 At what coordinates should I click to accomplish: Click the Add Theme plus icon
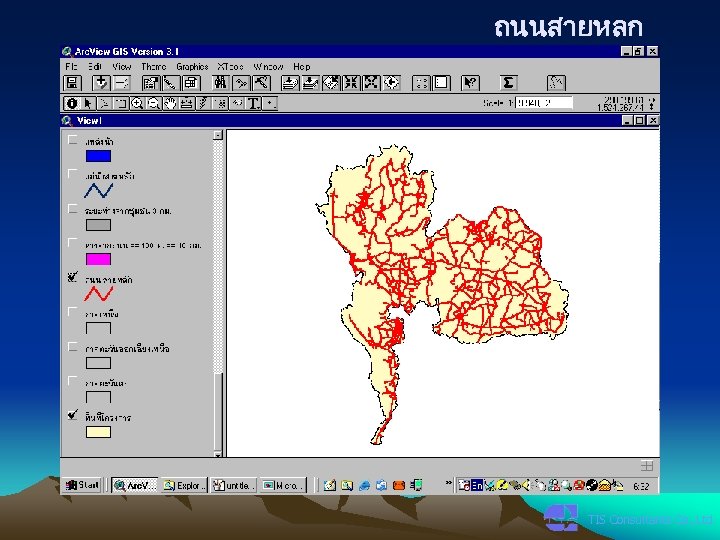[x=101, y=83]
